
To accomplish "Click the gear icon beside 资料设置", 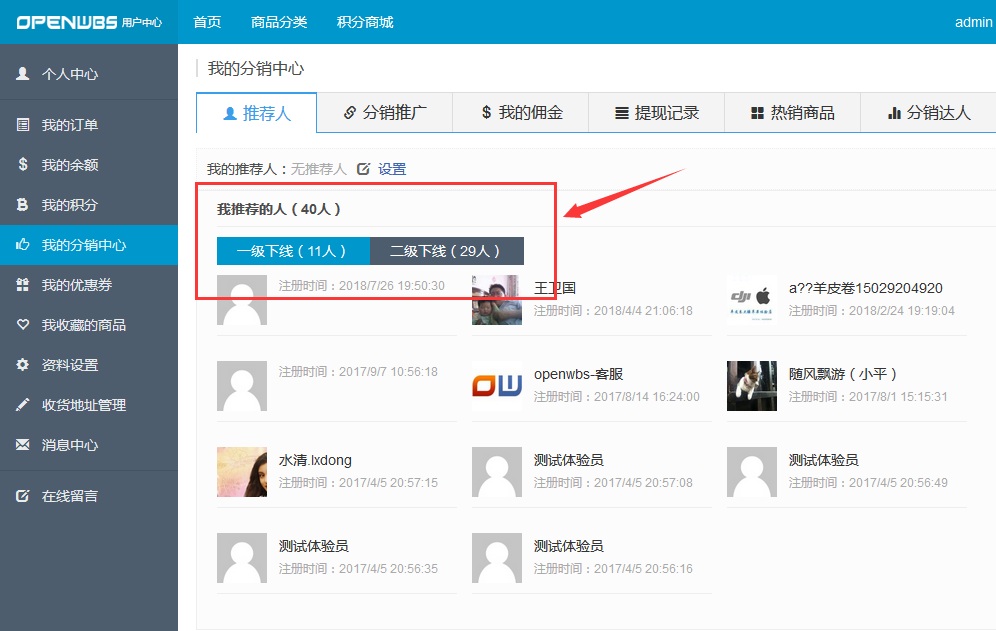I will pyautogui.click(x=23, y=365).
